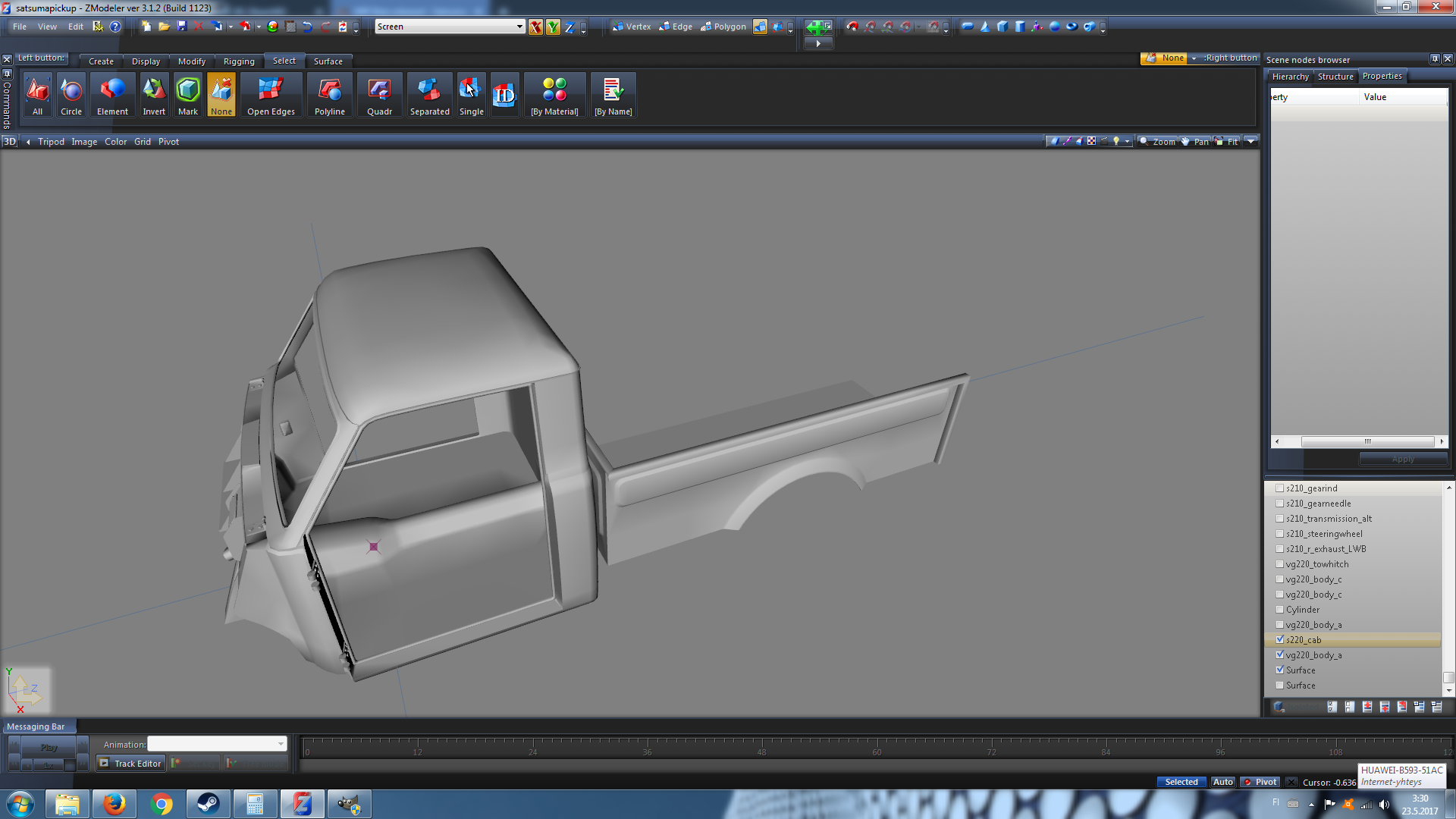Select the Separated tool icon
The width and height of the screenshot is (1456, 819).
coord(429,96)
